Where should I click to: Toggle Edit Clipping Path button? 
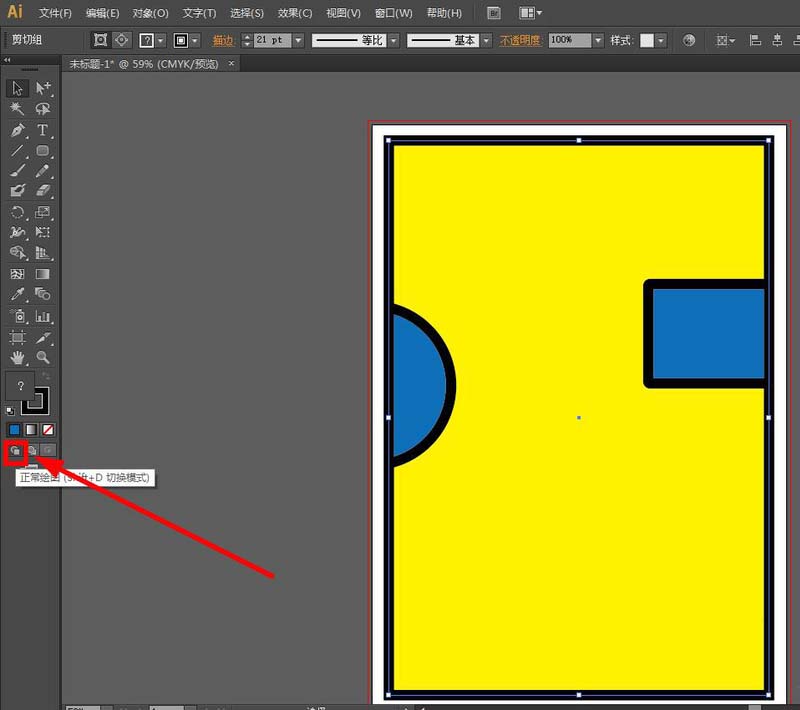pyautogui.click(x=101, y=40)
